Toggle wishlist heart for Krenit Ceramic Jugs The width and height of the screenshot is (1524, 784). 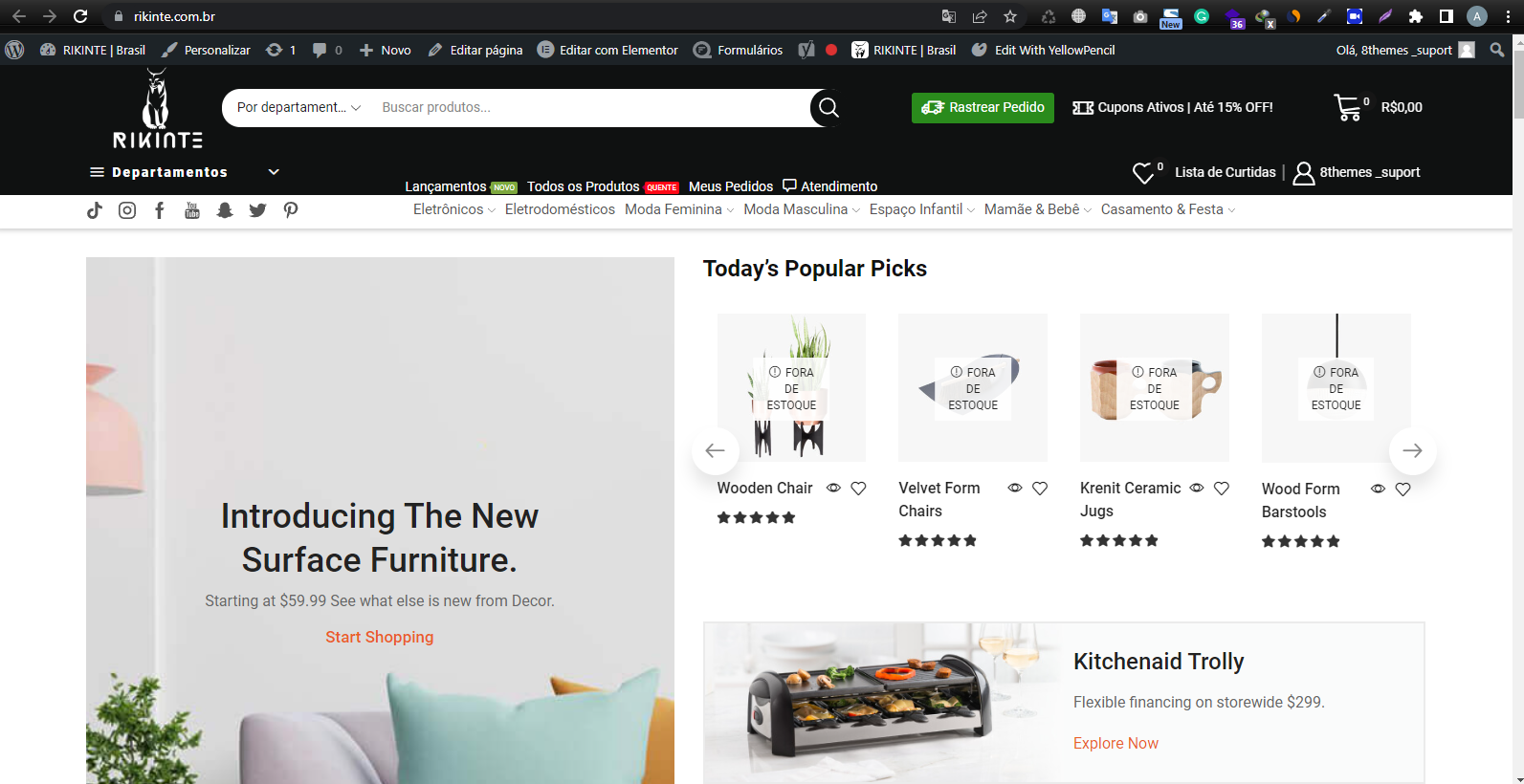click(1222, 489)
